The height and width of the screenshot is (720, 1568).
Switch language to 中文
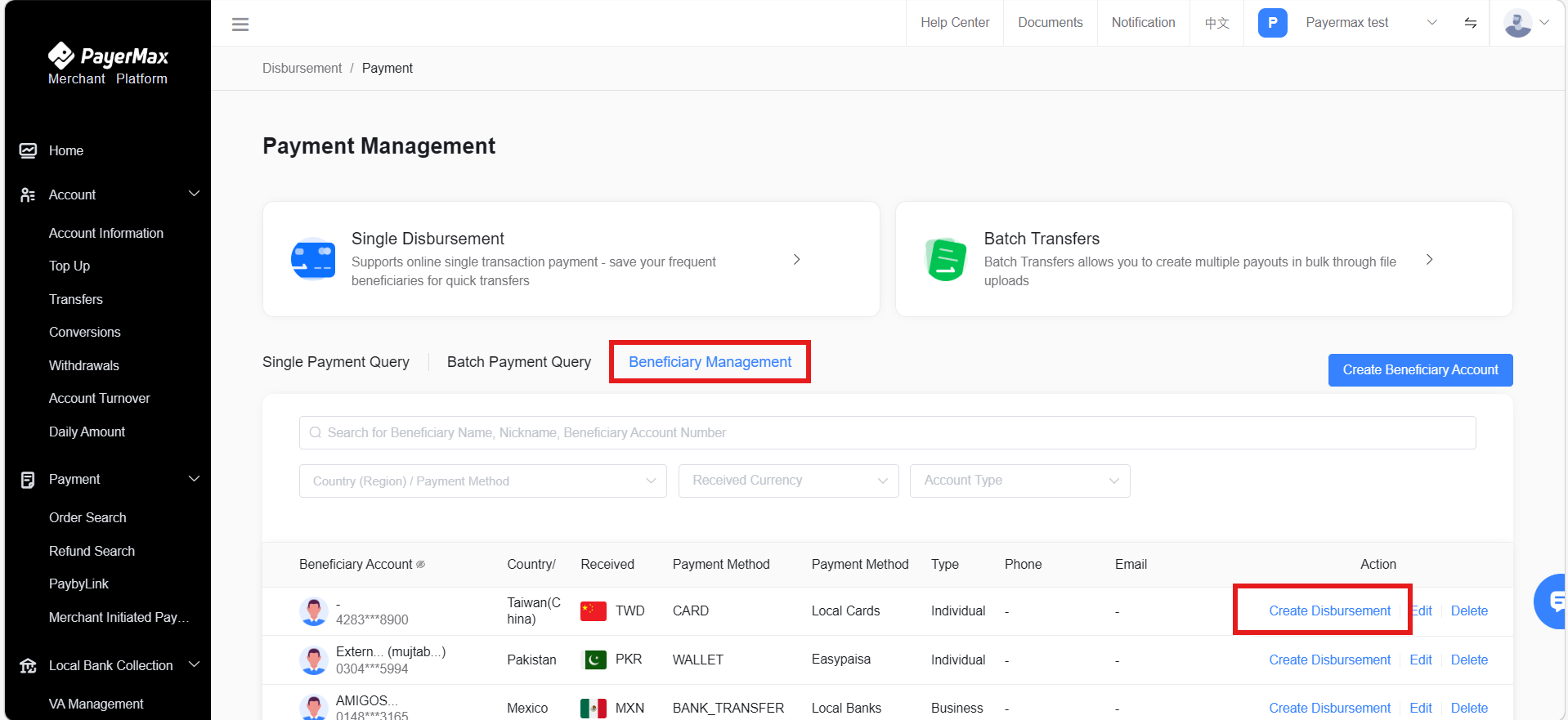(x=1217, y=23)
